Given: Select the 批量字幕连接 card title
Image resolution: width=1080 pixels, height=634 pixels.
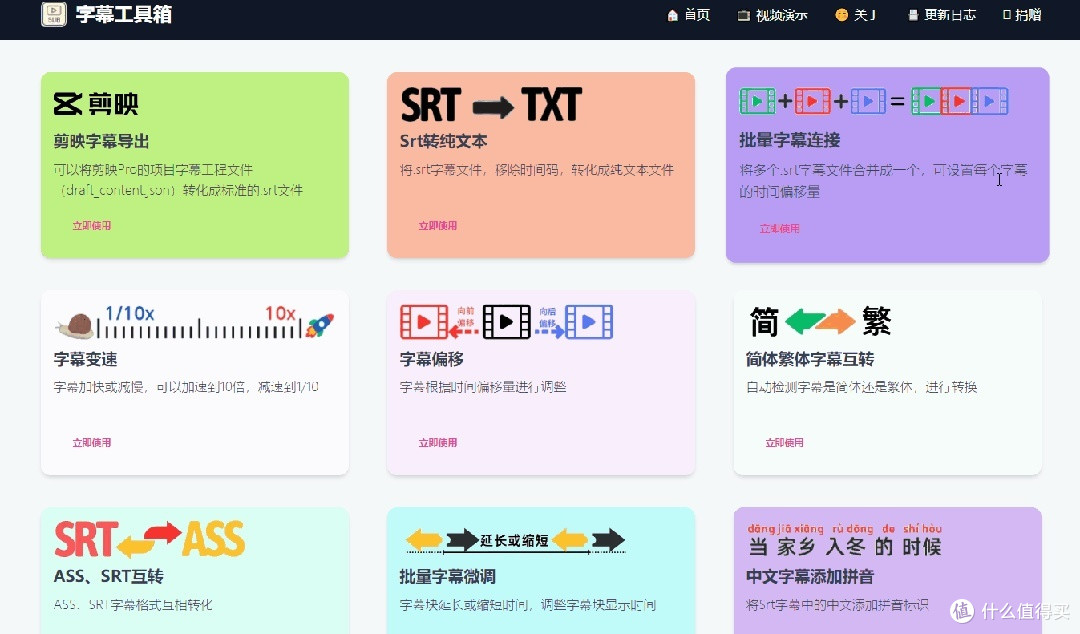Looking at the screenshot, I should (789, 140).
